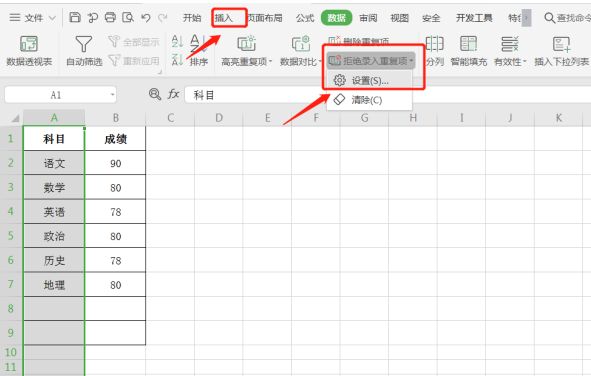The height and width of the screenshot is (376, 591).
Task: Click 删除重复项 remove duplicates
Action: (359, 41)
